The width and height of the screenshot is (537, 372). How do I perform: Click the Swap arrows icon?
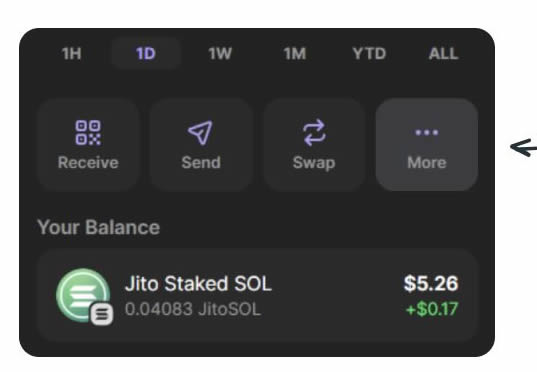(x=314, y=133)
